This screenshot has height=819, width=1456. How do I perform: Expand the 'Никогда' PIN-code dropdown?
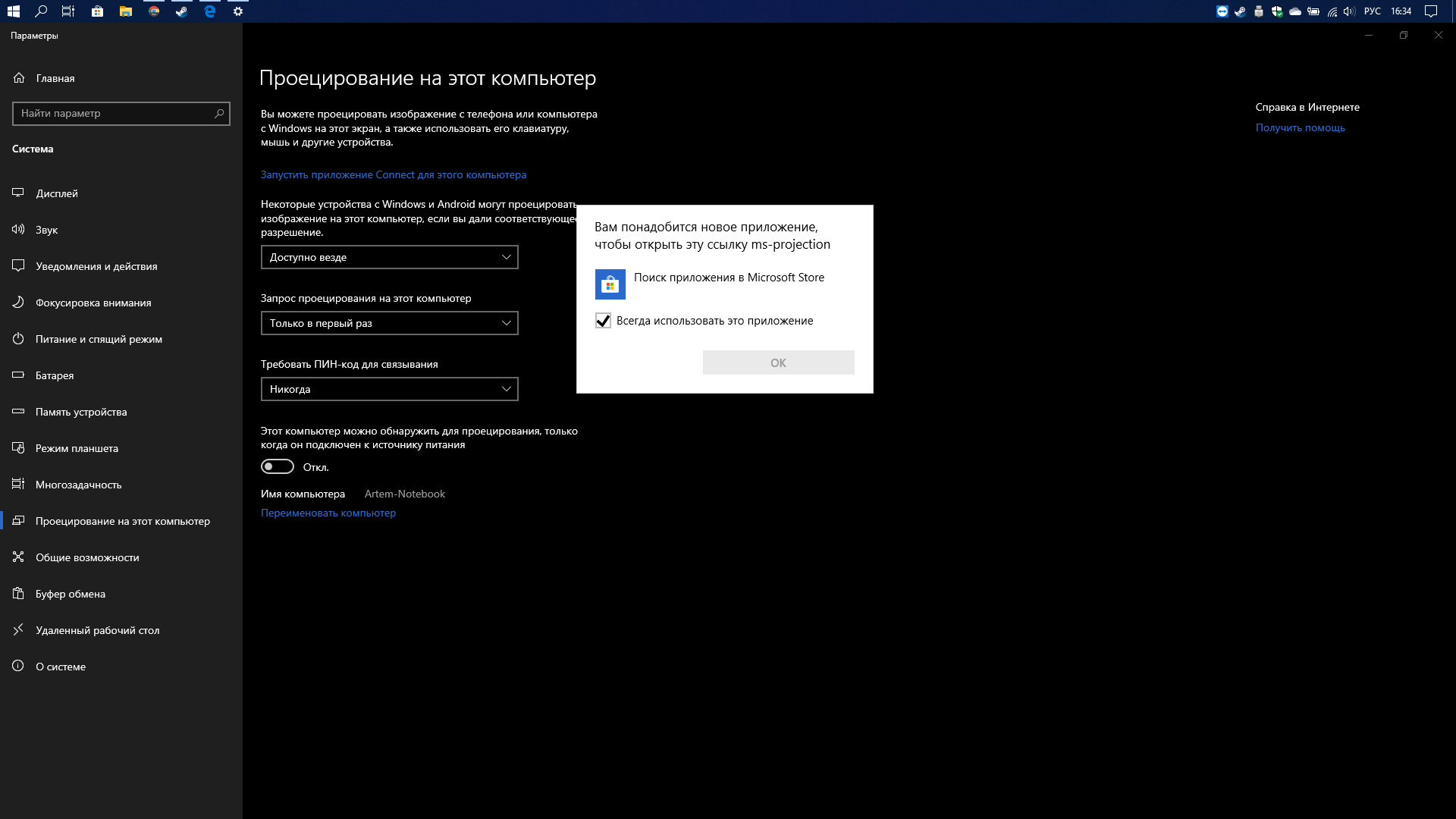pyautogui.click(x=389, y=389)
